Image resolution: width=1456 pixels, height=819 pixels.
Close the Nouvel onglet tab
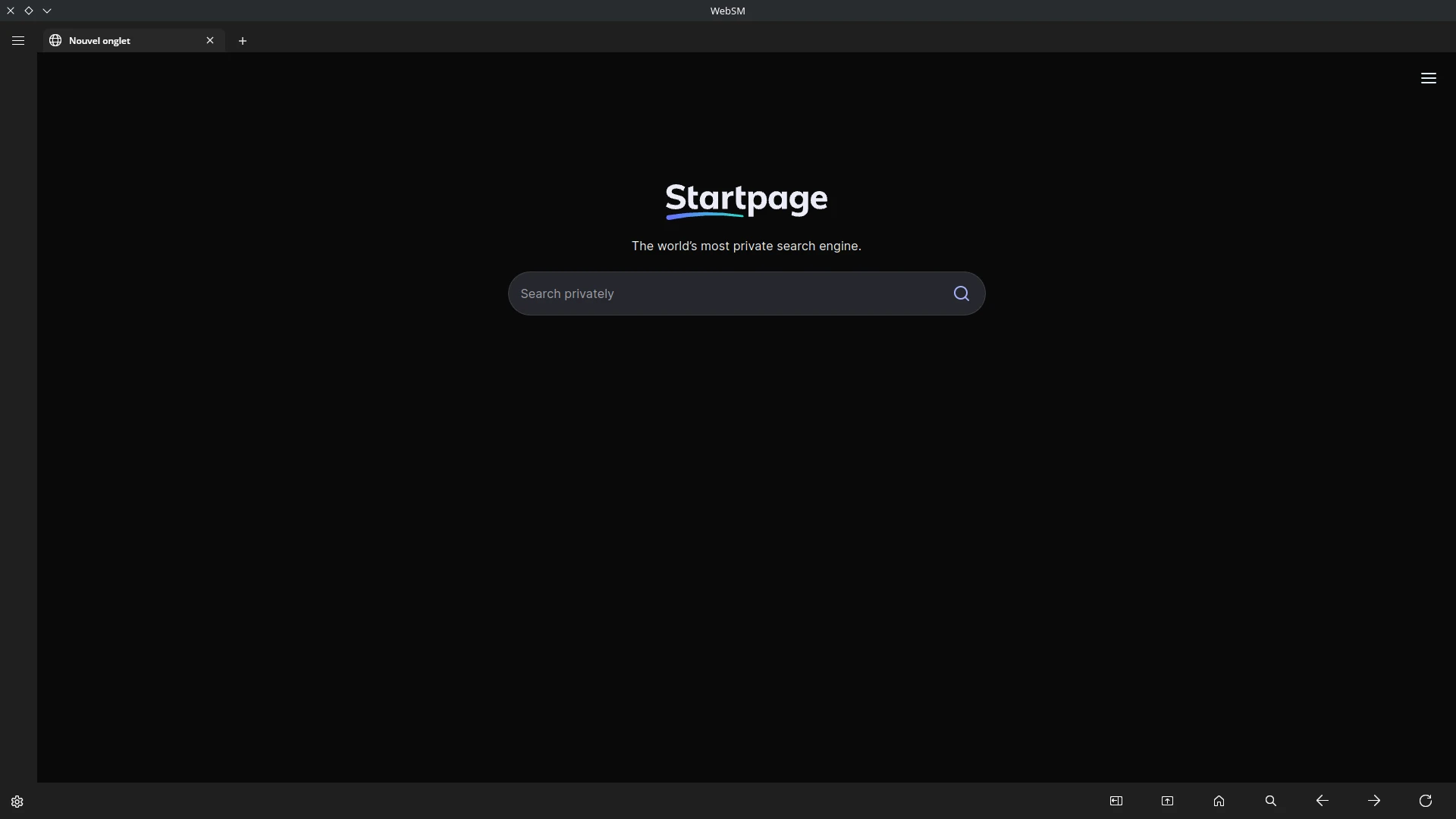click(210, 40)
